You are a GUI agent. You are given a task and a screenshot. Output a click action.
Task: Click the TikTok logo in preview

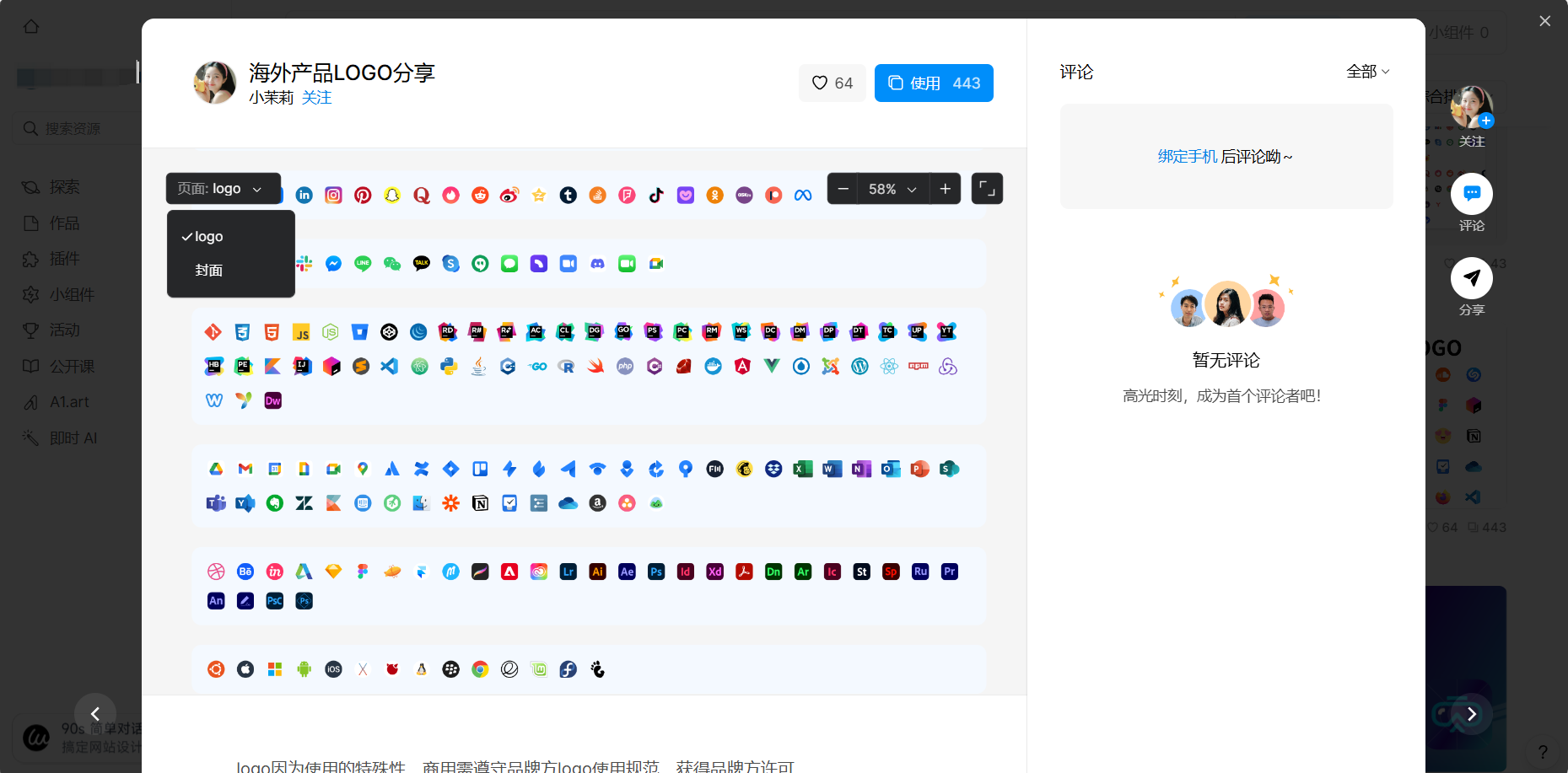pos(656,196)
